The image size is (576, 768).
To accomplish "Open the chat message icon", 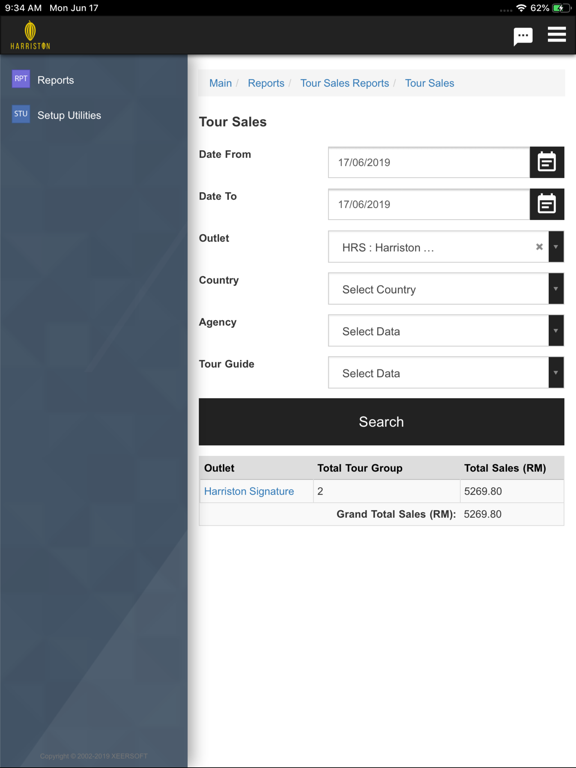I will point(523,36).
